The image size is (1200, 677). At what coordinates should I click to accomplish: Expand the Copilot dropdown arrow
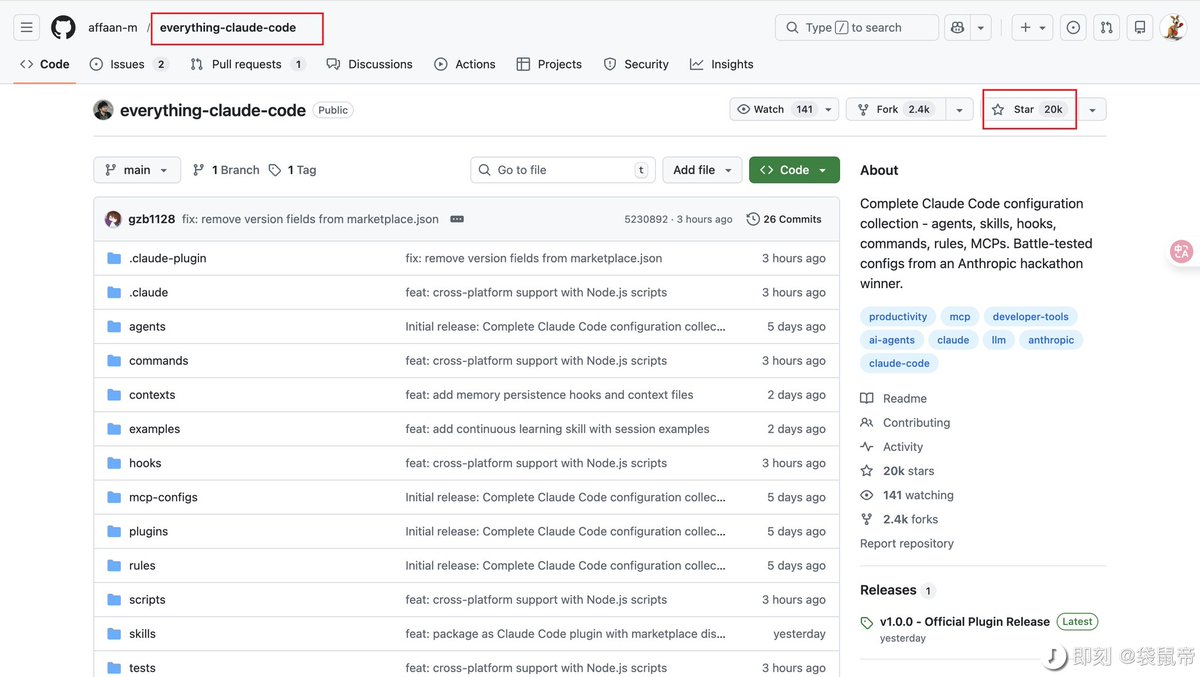point(981,28)
